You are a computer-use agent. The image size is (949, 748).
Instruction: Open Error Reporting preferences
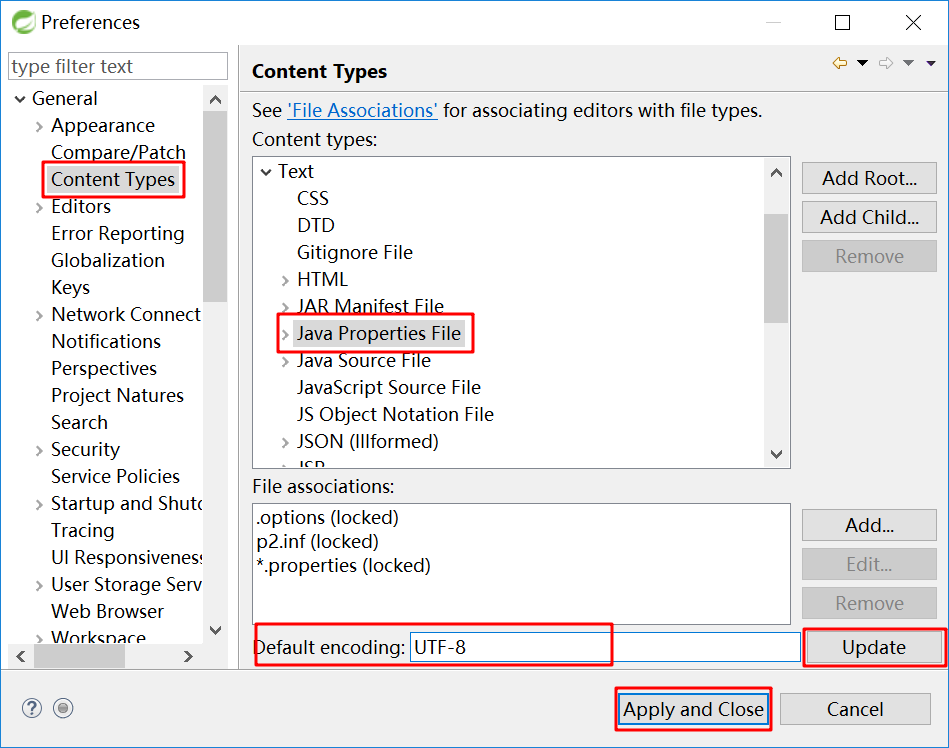118,233
